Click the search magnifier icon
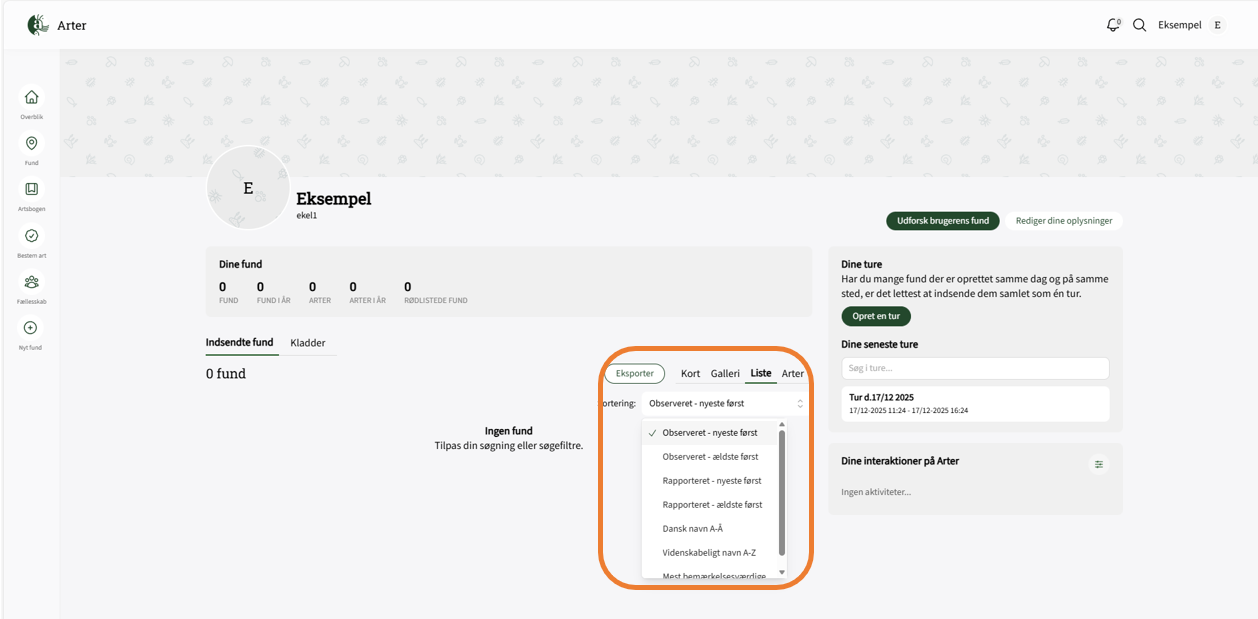The height and width of the screenshot is (619, 1258). (x=1139, y=25)
